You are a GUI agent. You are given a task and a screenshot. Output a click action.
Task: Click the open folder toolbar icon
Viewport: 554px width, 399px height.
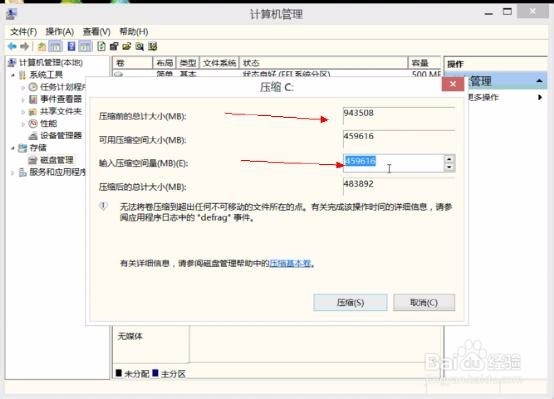coord(127,46)
